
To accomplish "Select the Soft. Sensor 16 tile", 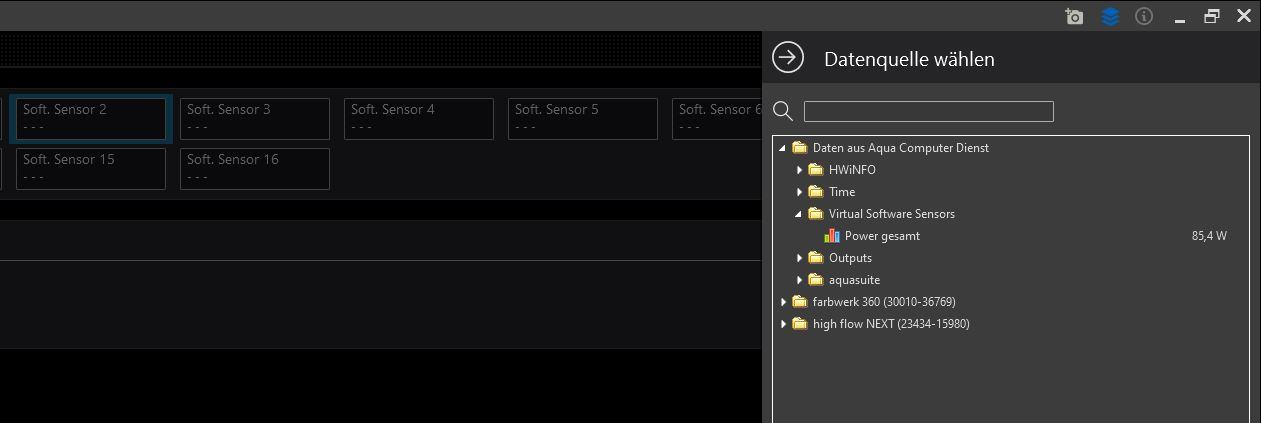I will [x=255, y=169].
